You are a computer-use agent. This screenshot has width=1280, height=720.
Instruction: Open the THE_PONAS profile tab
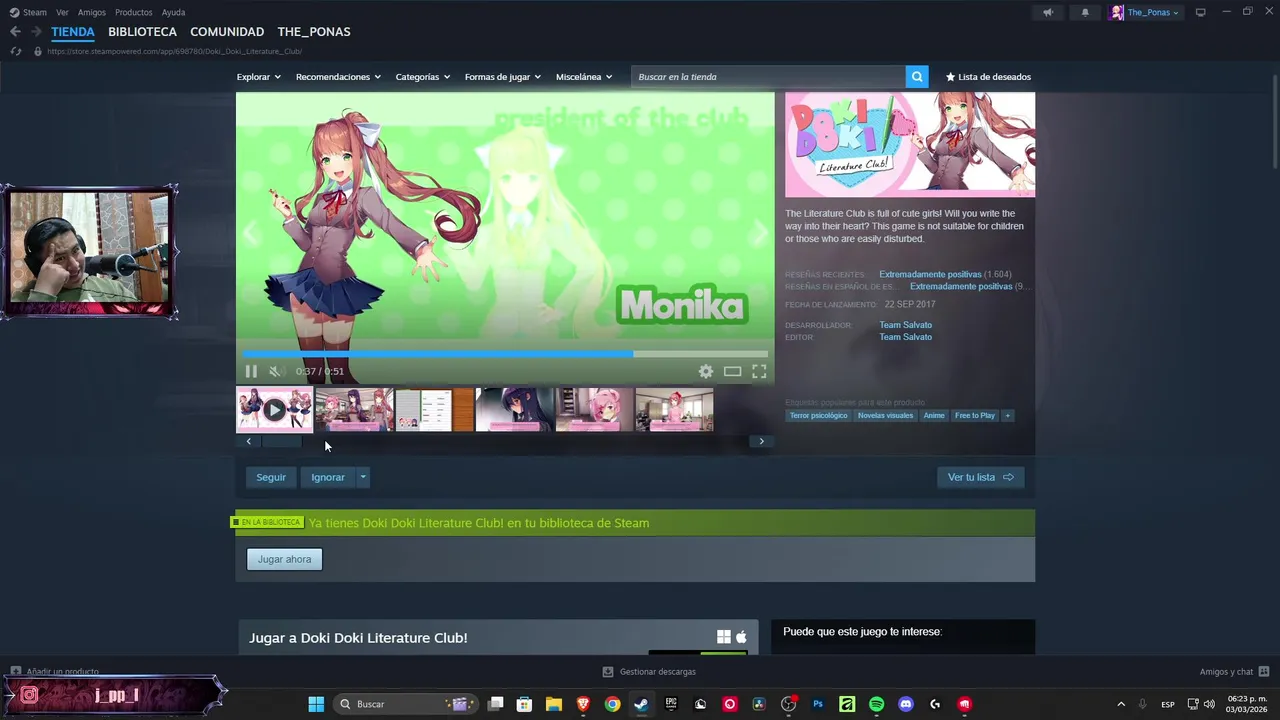tap(314, 32)
